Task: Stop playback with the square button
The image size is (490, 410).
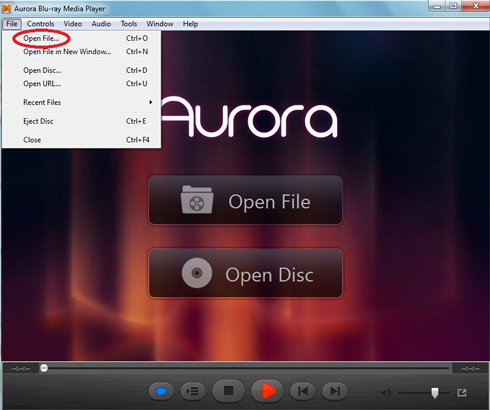Action: 228,390
